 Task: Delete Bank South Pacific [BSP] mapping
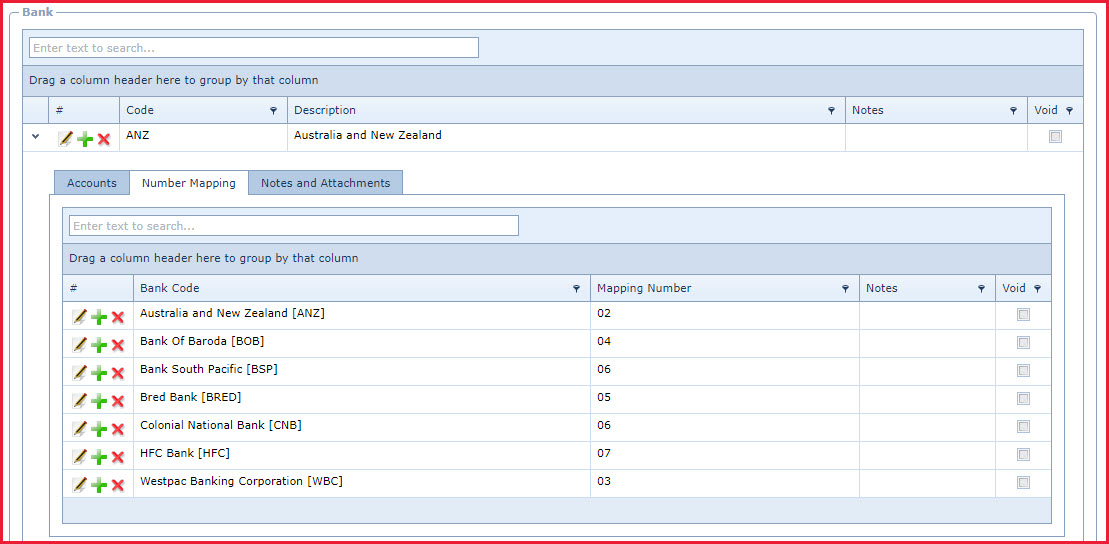coord(118,374)
